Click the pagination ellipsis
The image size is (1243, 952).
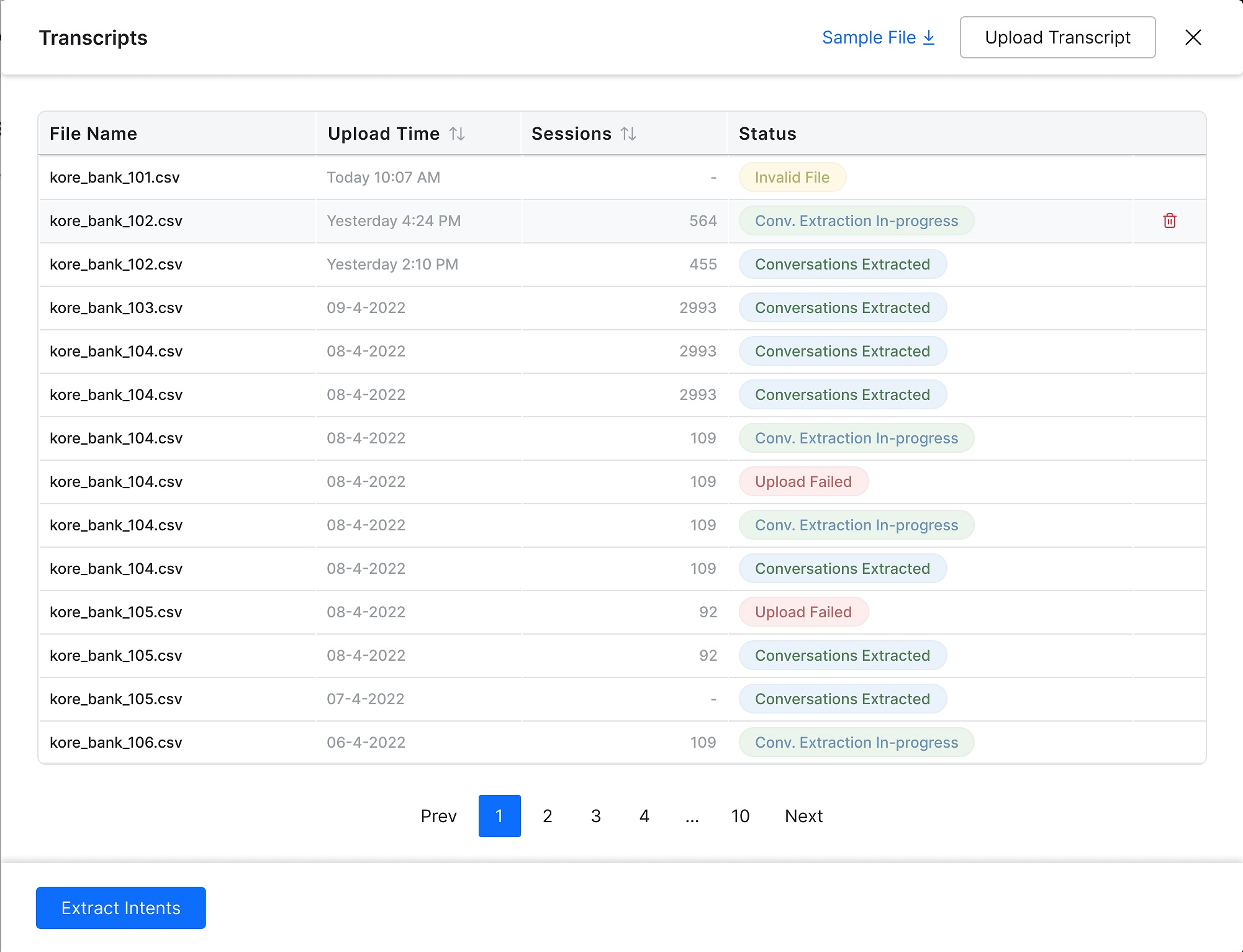(692, 815)
